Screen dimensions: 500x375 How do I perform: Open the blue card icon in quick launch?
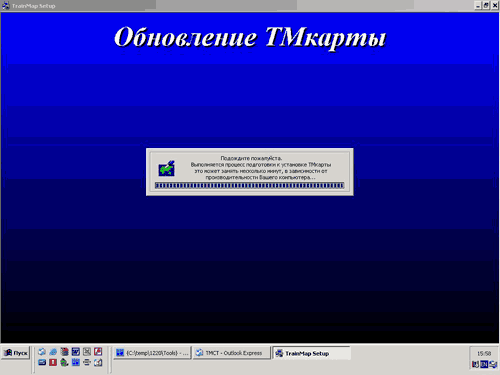click(x=42, y=362)
